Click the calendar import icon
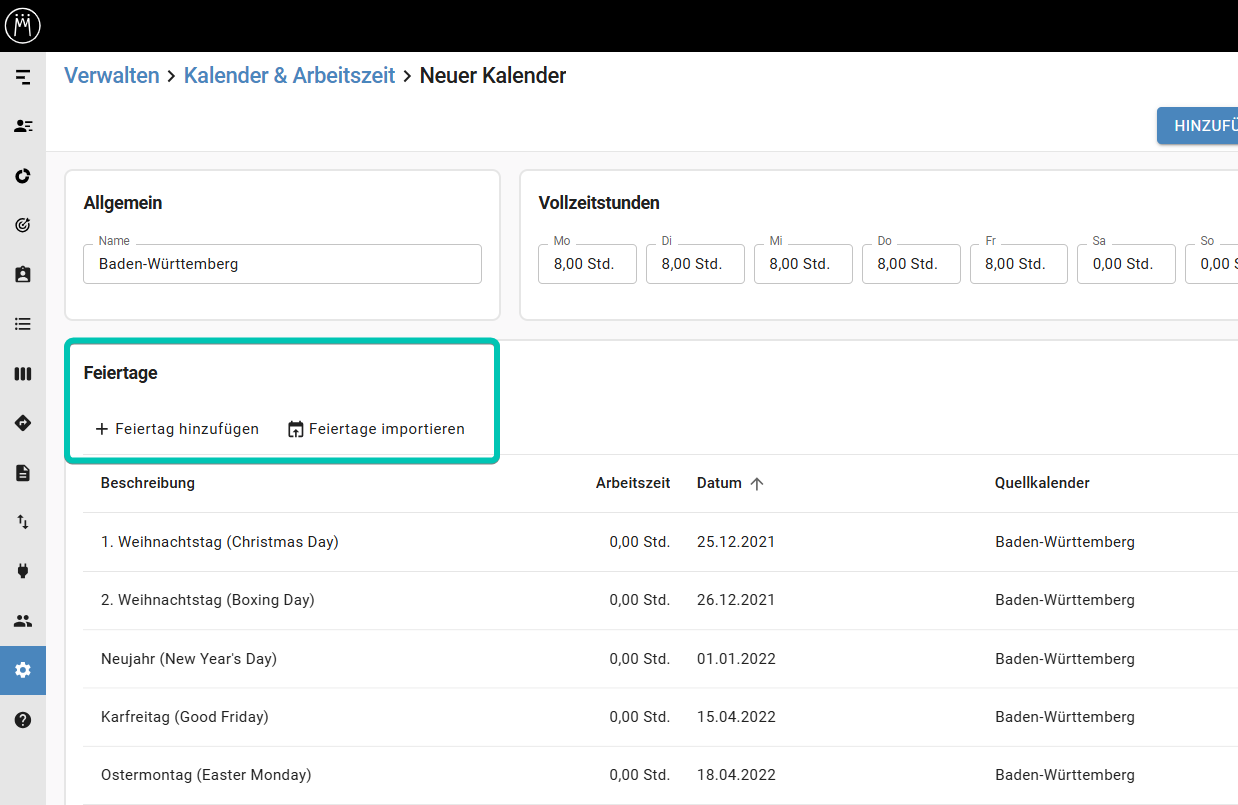The image size is (1238, 805). [295, 429]
